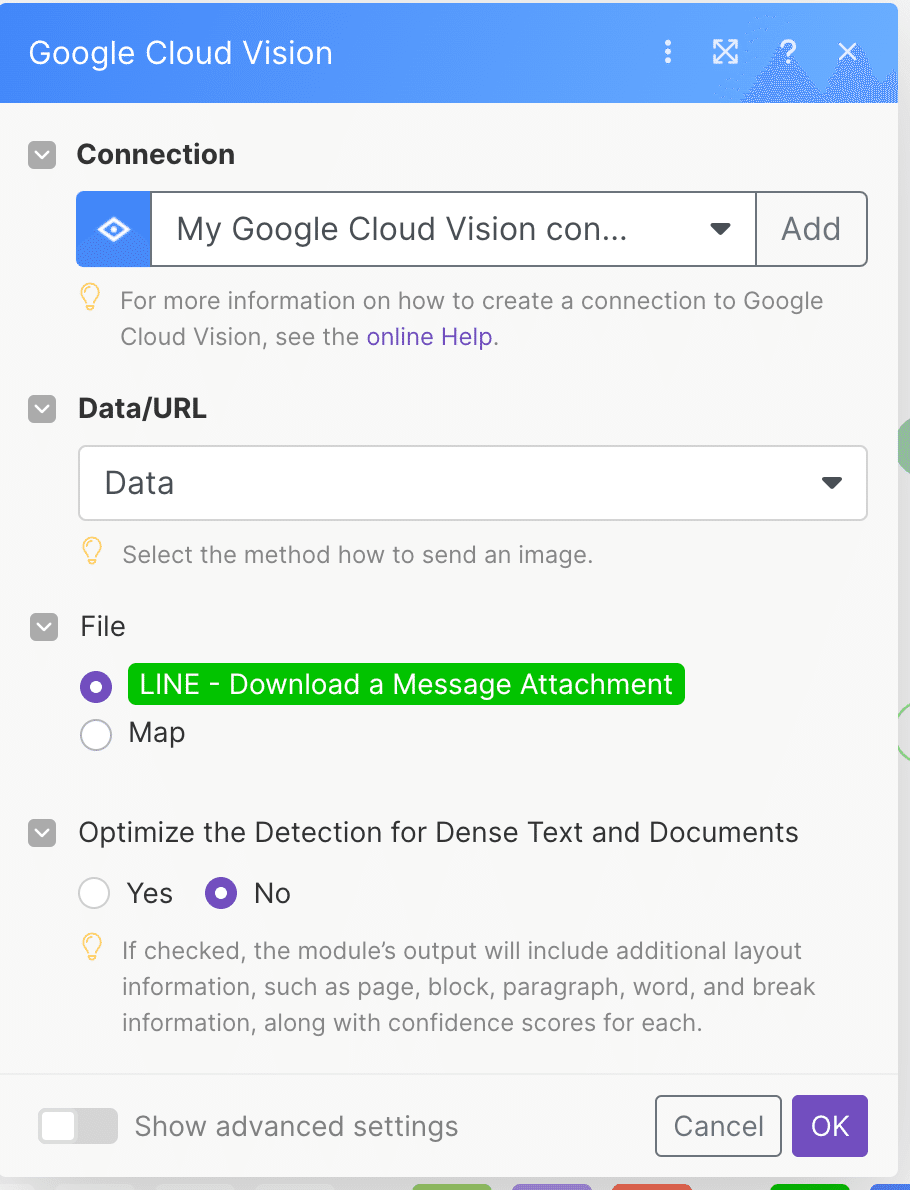Open the three-dot module options menu
Screen dimensions: 910x1190
(x=667, y=52)
